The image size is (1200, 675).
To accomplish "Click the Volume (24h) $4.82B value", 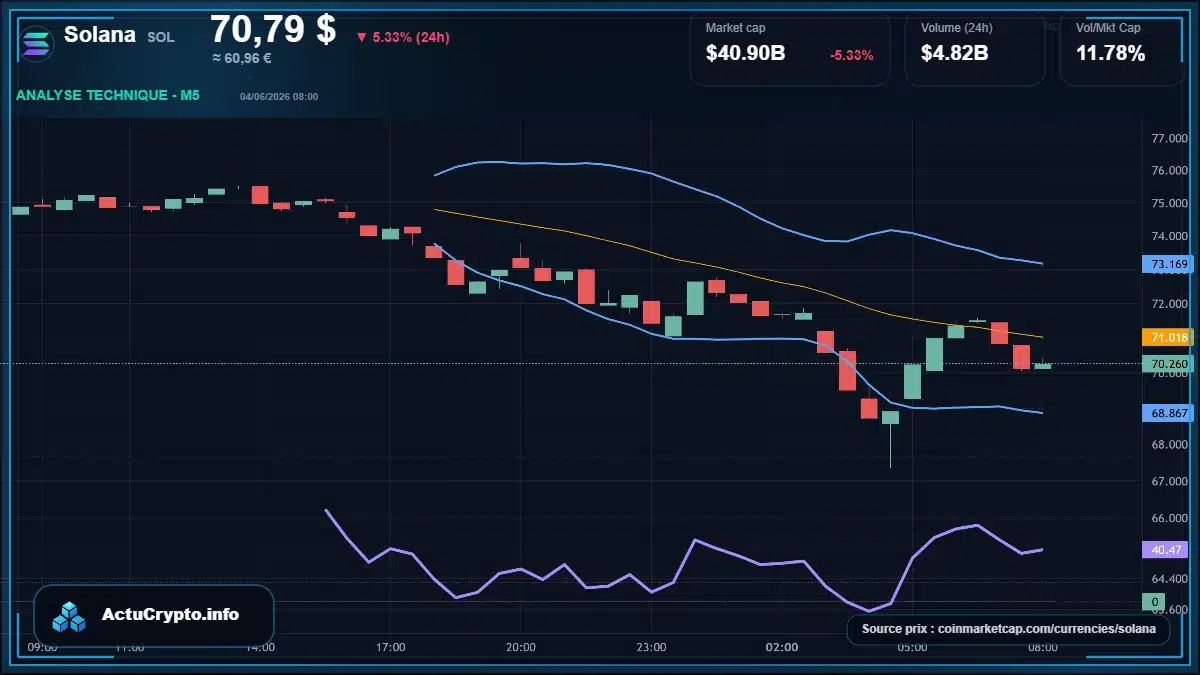I will (955, 54).
